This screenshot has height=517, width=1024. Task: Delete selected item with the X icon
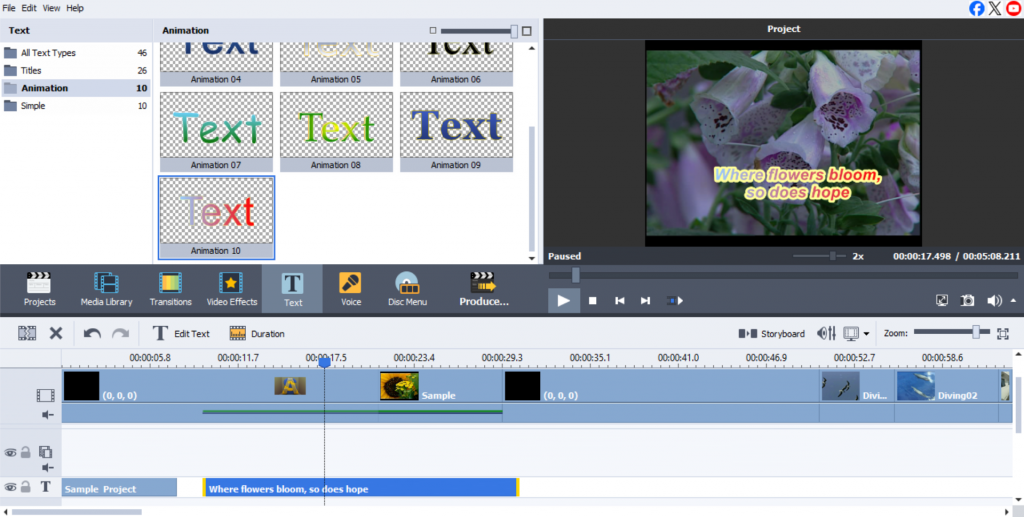pyautogui.click(x=56, y=334)
